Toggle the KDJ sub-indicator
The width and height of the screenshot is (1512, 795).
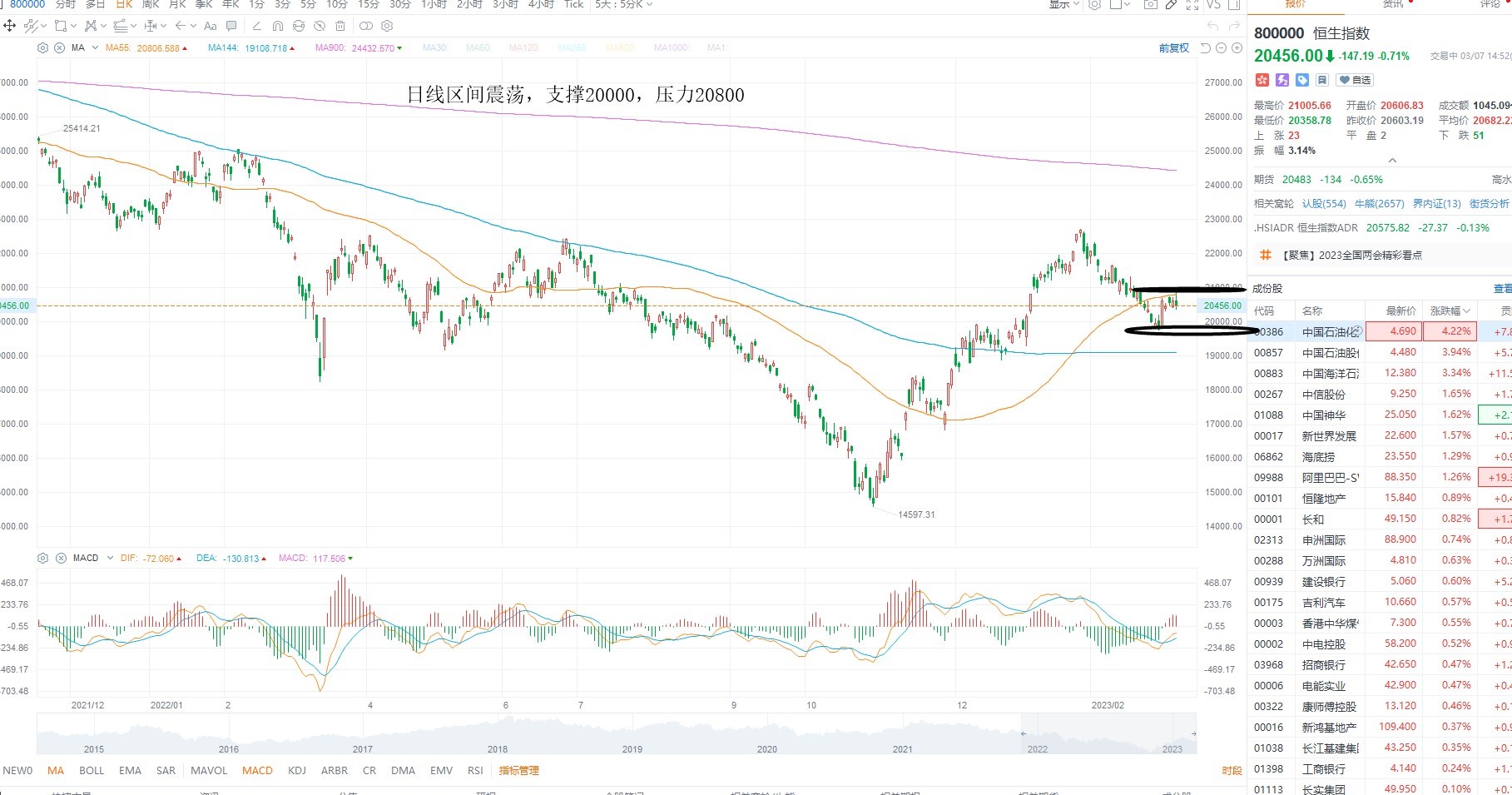pos(297,770)
